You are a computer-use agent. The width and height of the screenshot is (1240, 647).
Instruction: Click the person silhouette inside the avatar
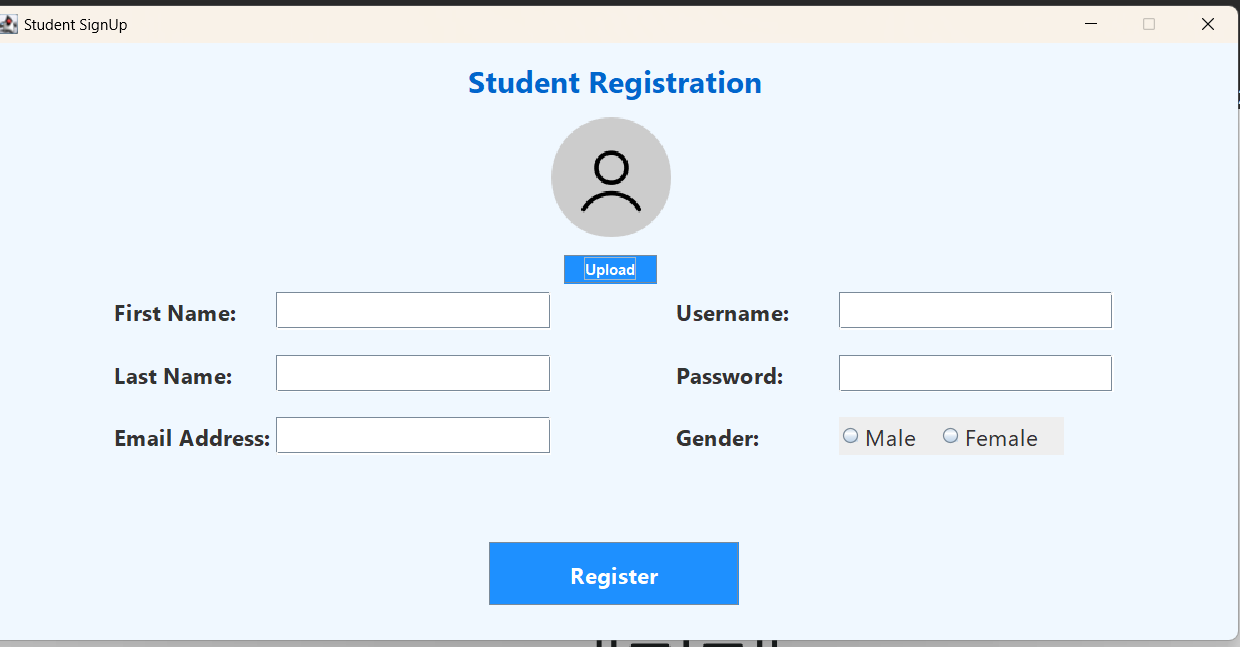pos(611,180)
